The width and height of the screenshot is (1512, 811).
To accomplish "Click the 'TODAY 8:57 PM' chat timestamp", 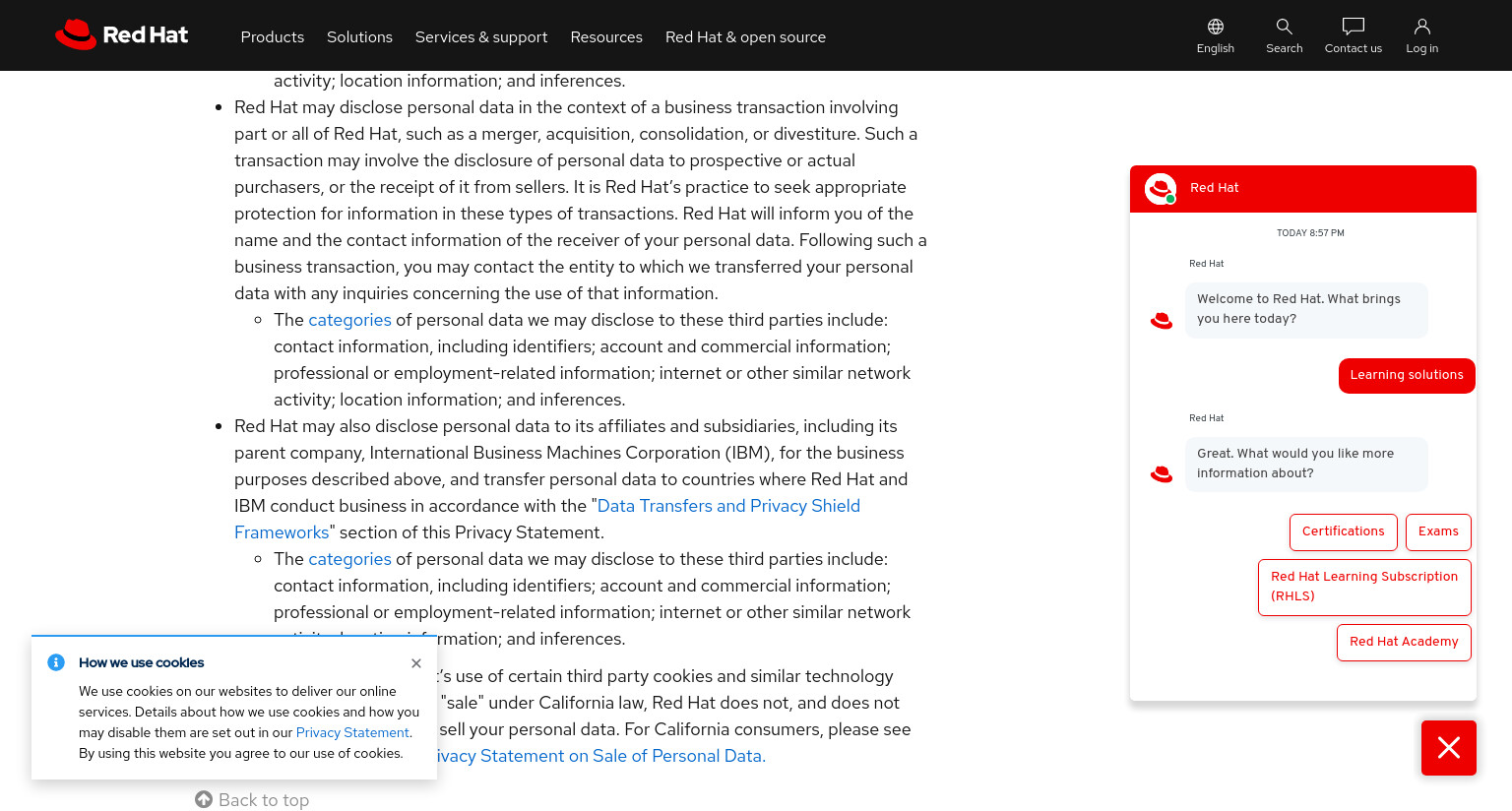I will [x=1310, y=233].
